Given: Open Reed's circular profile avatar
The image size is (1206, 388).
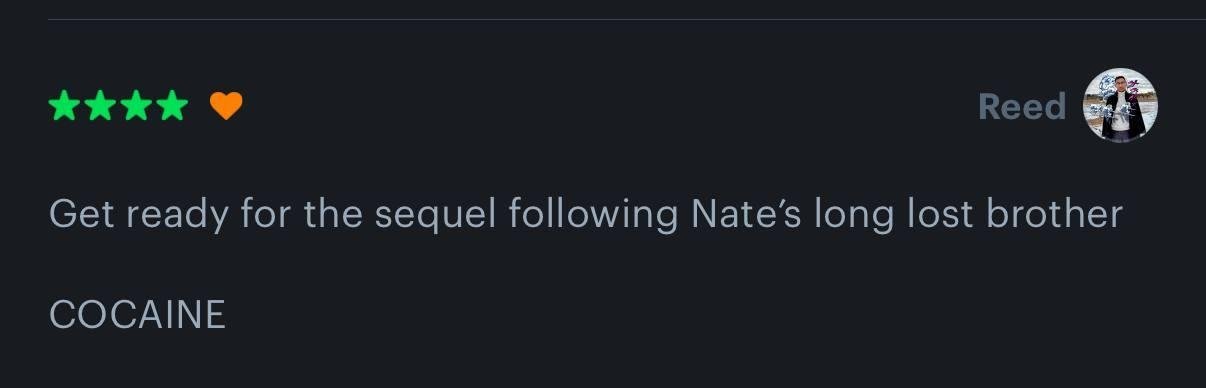Looking at the screenshot, I should [1121, 106].
